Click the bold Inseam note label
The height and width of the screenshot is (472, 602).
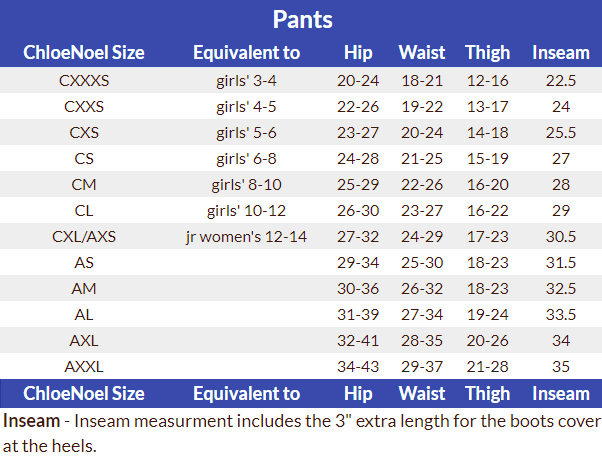tap(31, 419)
